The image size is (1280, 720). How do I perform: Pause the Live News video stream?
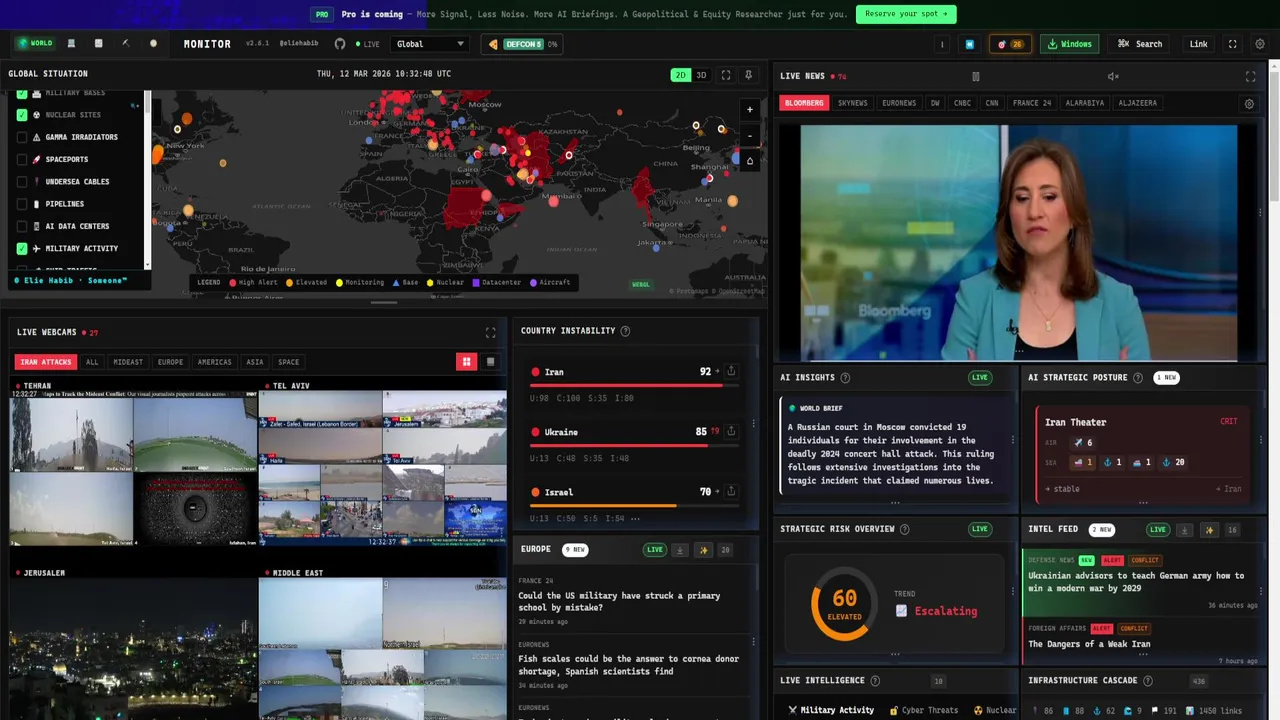[x=976, y=76]
